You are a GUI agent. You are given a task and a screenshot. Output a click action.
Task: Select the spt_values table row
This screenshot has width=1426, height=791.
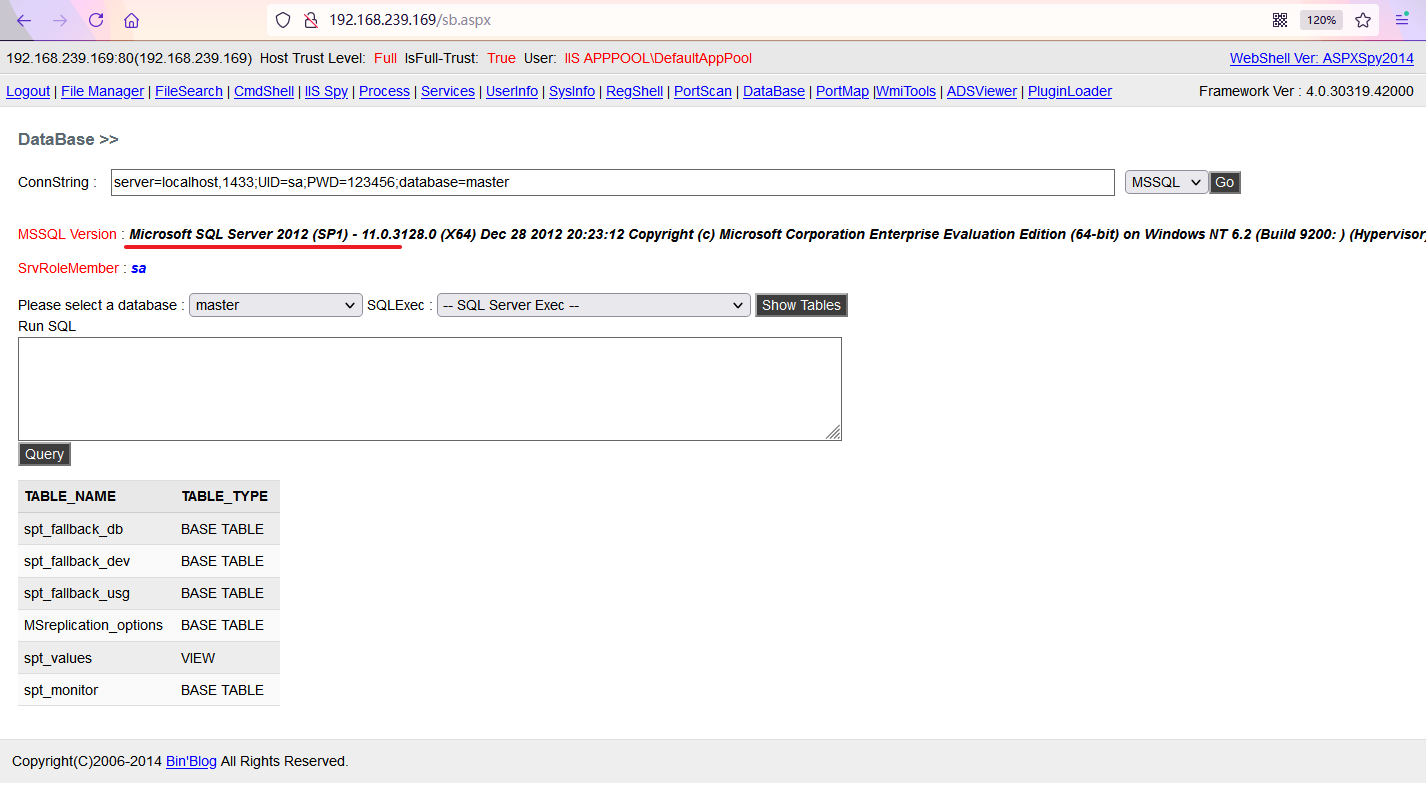[149, 658]
